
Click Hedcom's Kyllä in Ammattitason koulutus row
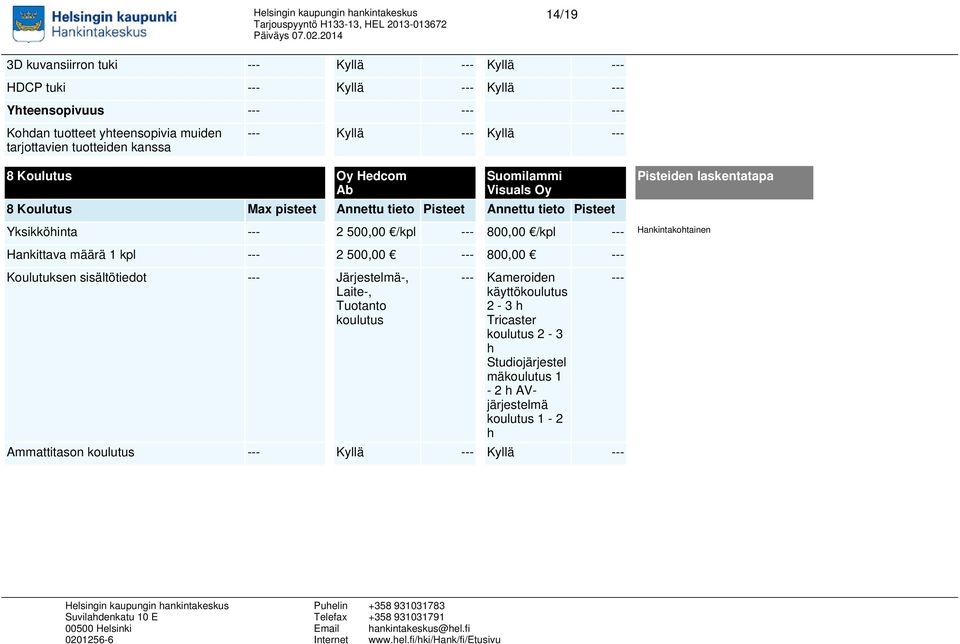click(x=350, y=452)
